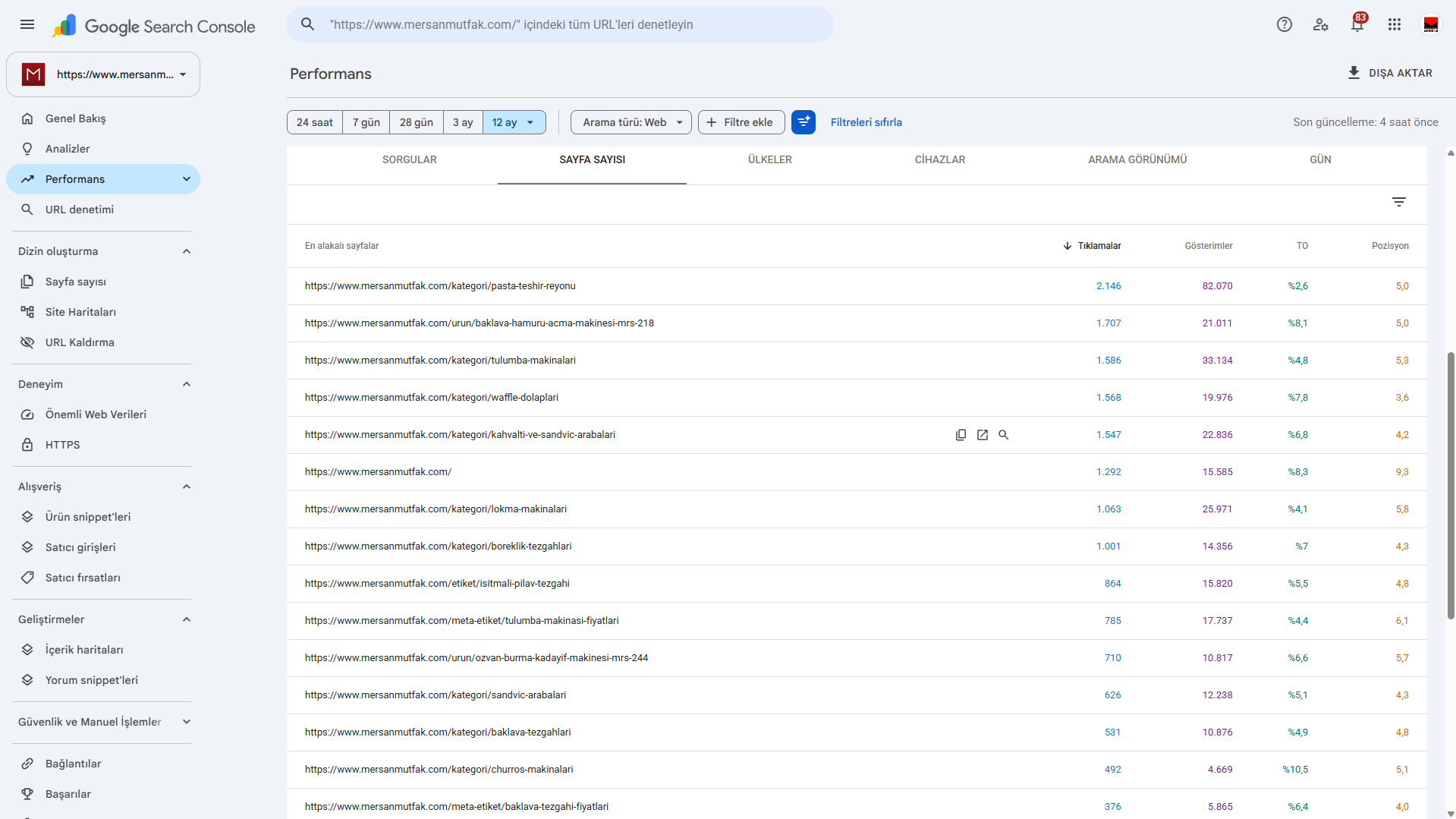Click the download icon beside DIŞA AKTAR
The height and width of the screenshot is (819, 1456).
tap(1354, 73)
